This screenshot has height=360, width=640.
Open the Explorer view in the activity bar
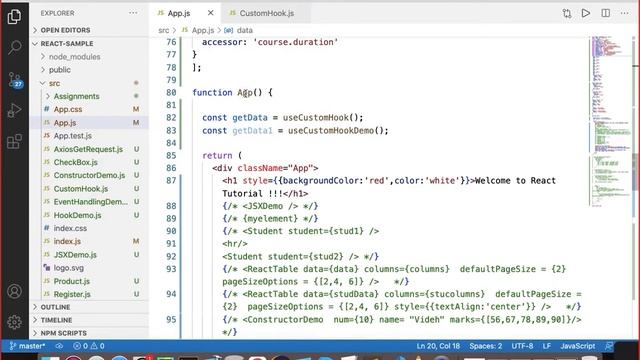point(14,17)
